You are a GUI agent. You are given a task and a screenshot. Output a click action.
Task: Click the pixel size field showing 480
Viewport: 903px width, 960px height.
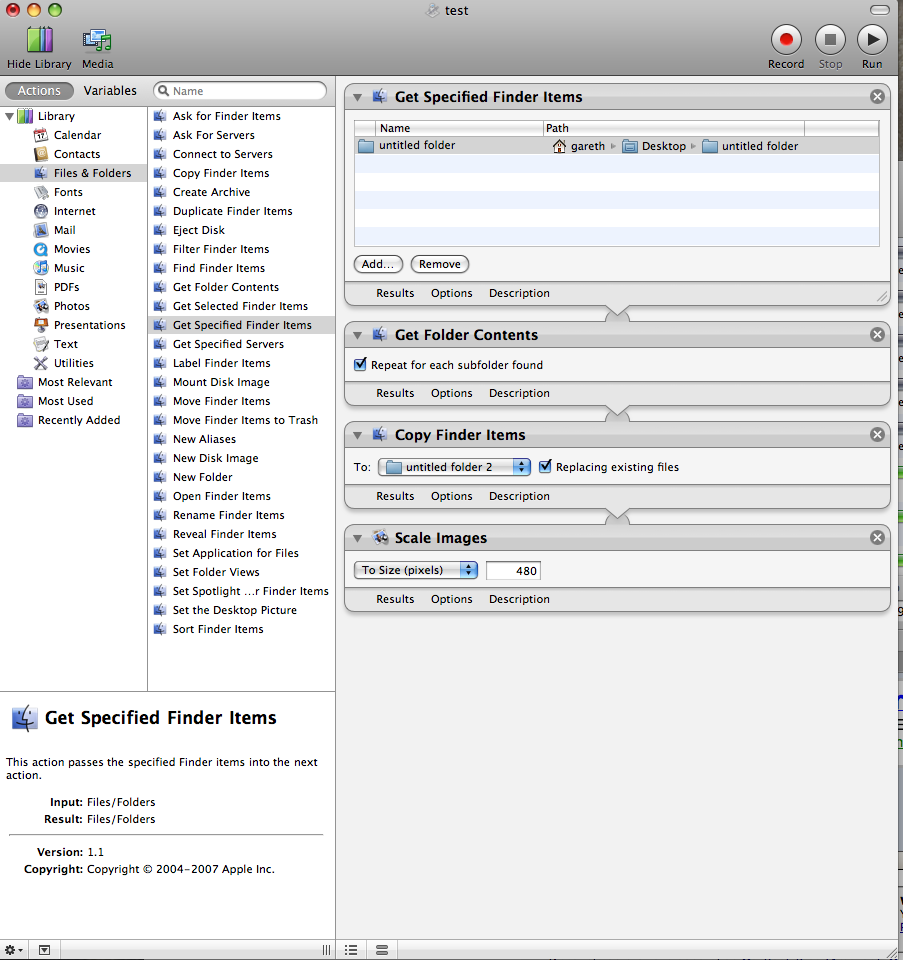[x=513, y=571]
